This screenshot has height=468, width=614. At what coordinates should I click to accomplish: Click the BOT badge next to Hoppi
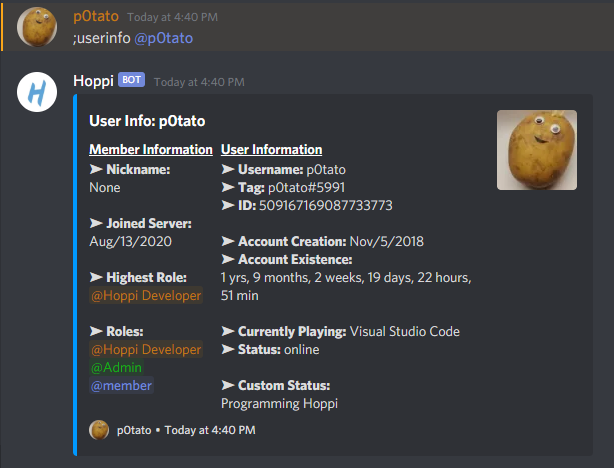(132, 80)
